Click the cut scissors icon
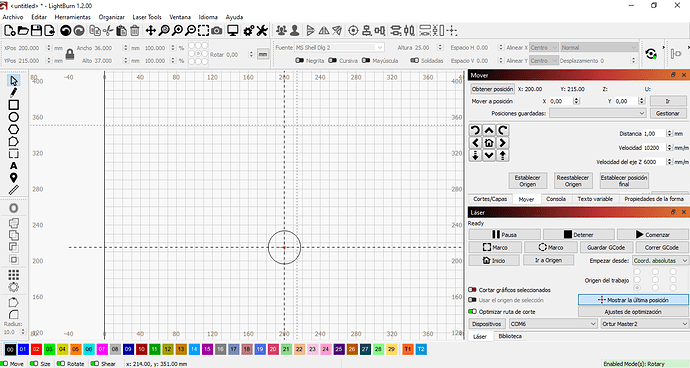This screenshot has width=690, height=368. point(108,30)
